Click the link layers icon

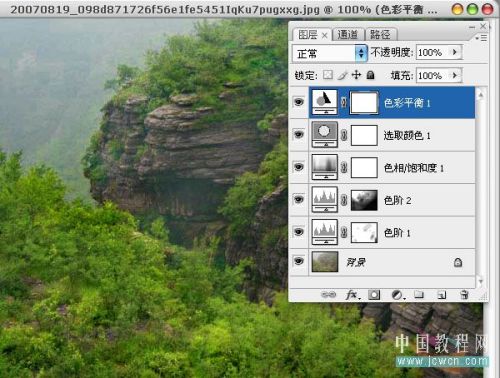pos(328,295)
